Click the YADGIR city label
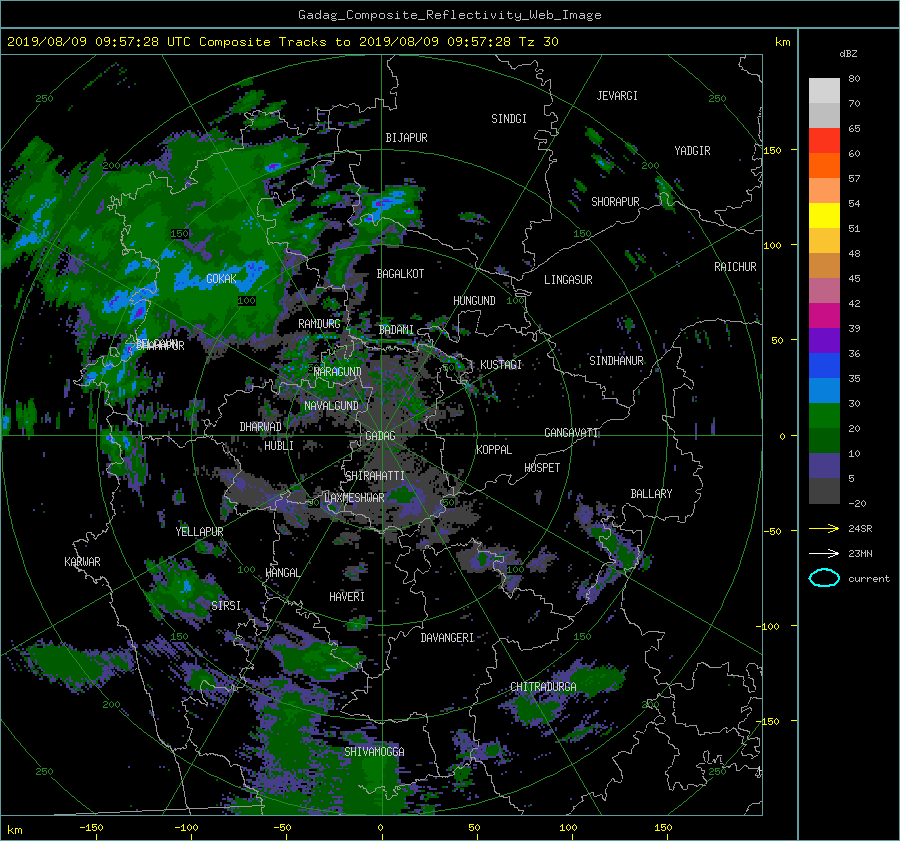 coord(692,151)
